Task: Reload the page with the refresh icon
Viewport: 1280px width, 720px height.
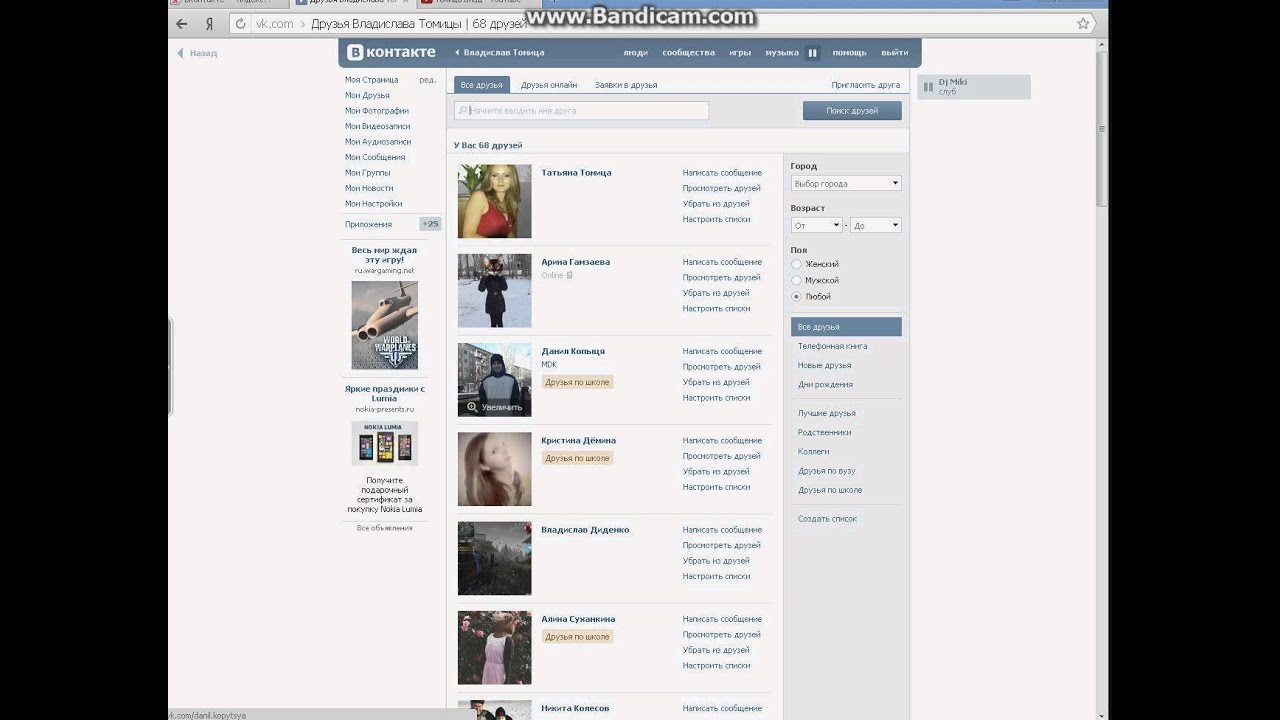Action: click(239, 23)
